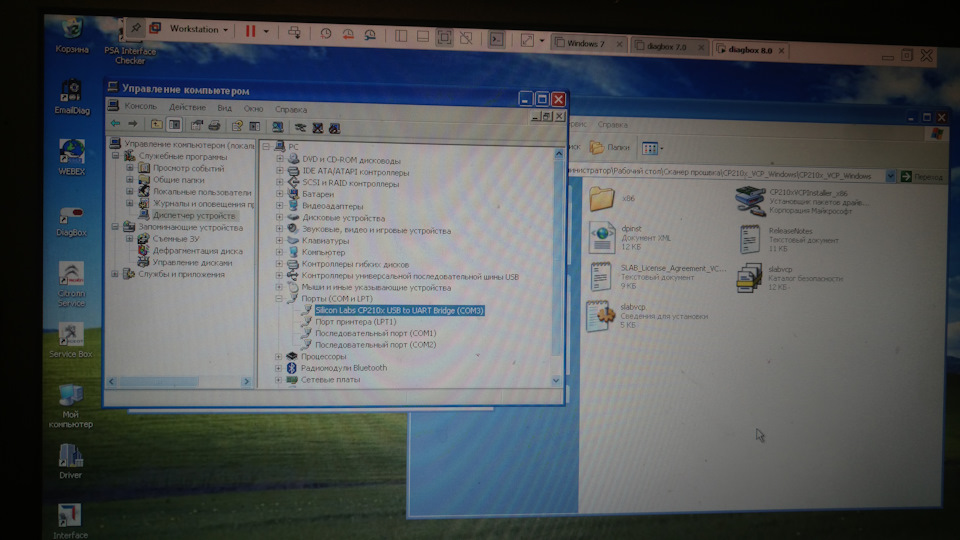Toggle the thumbnail bar view icon
The height and width of the screenshot is (540, 960).
(422, 37)
